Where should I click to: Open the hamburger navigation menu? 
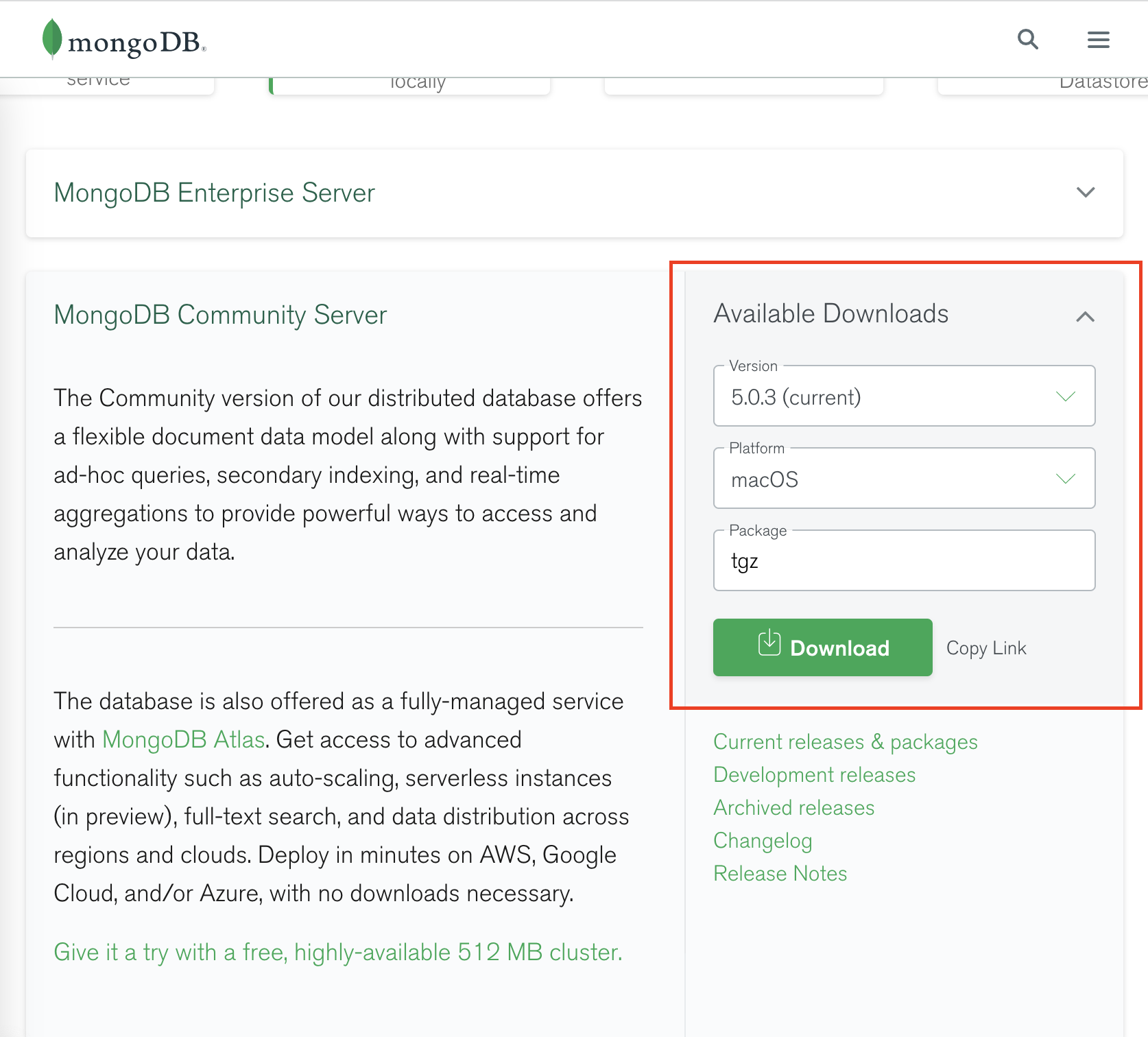1098,39
